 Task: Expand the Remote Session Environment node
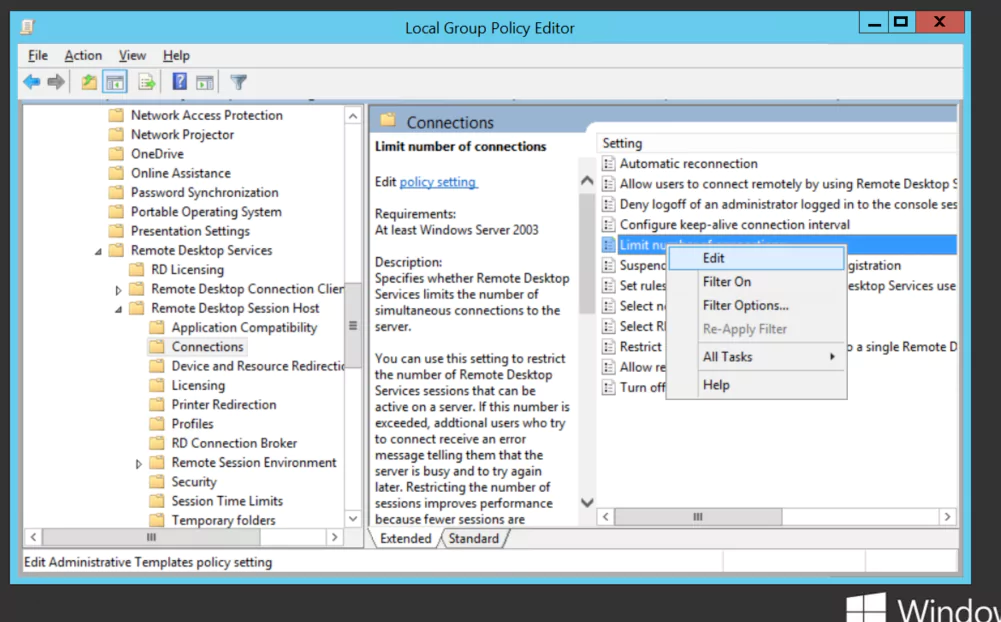point(139,464)
